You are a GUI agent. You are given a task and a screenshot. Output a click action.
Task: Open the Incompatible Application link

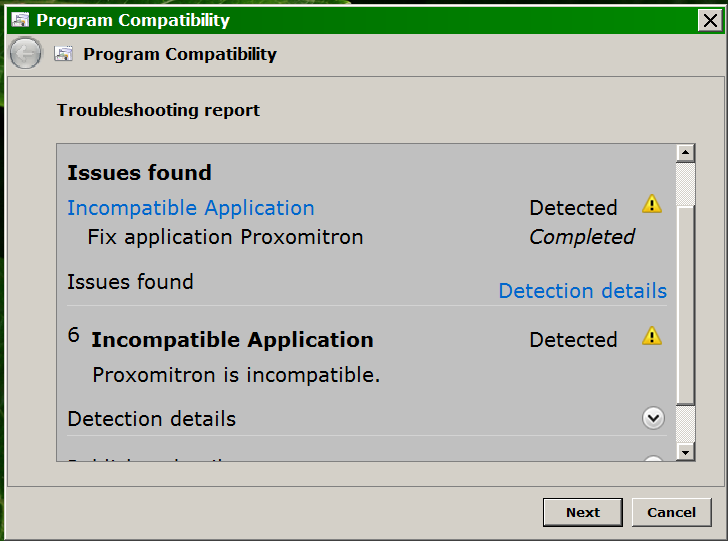pyautogui.click(x=191, y=208)
